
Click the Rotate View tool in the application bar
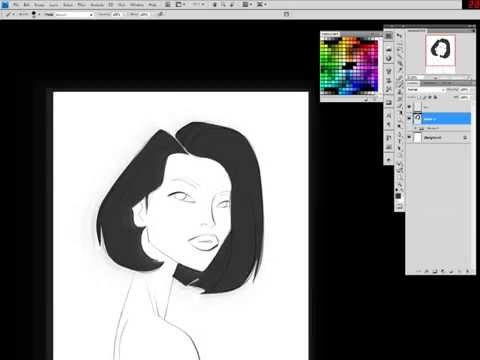[x=232, y=5]
